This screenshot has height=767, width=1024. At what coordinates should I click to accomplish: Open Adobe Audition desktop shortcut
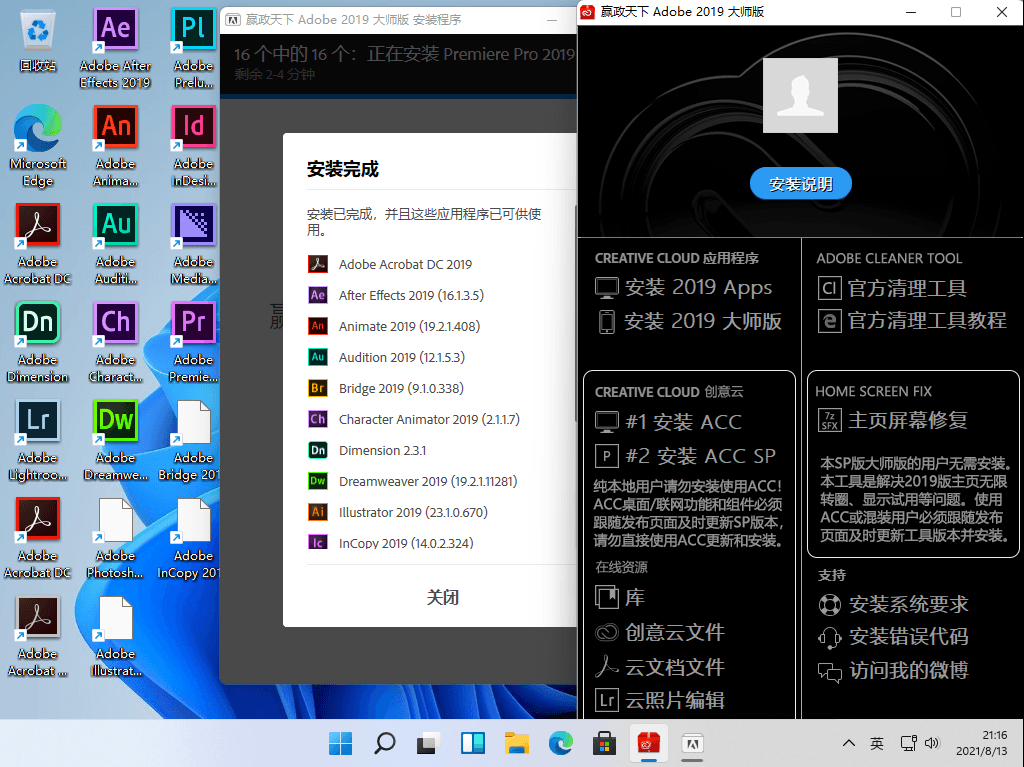[116, 244]
